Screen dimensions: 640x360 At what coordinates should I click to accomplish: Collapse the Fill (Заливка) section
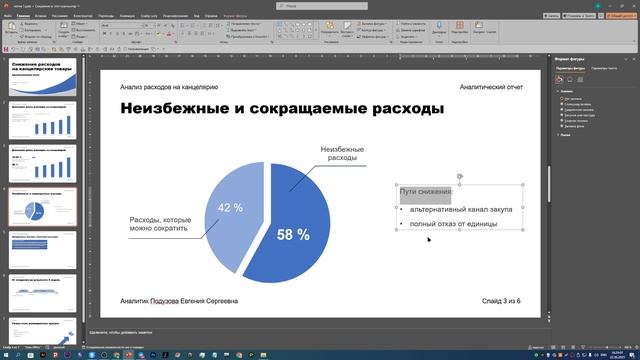tap(565, 91)
